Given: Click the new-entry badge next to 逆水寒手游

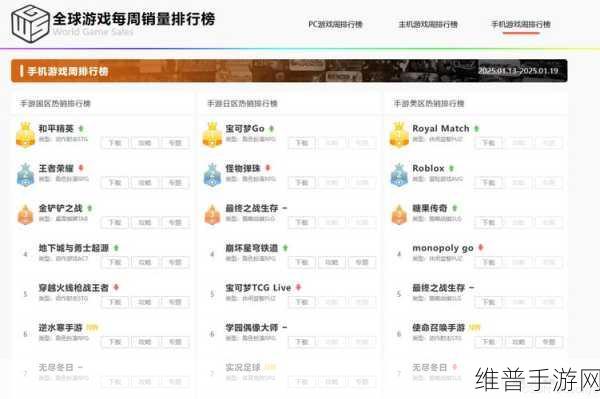Looking at the screenshot, I should point(92,327).
